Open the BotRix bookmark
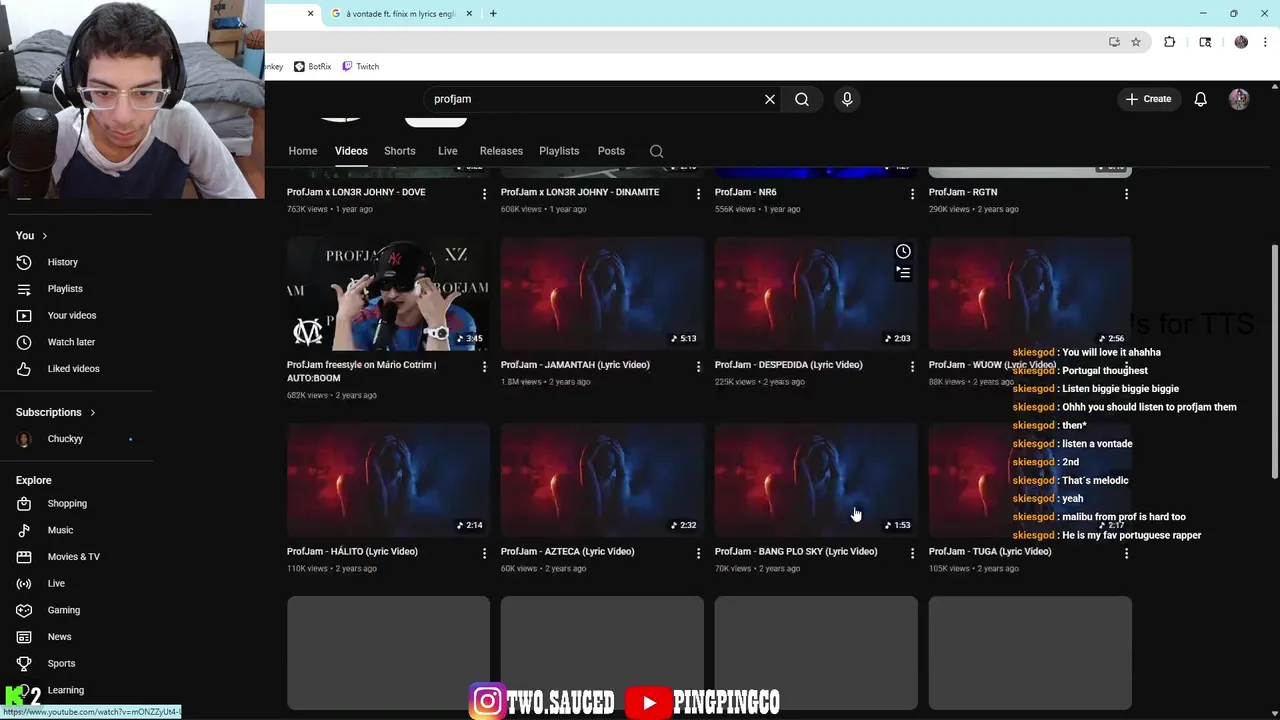 [x=313, y=67]
